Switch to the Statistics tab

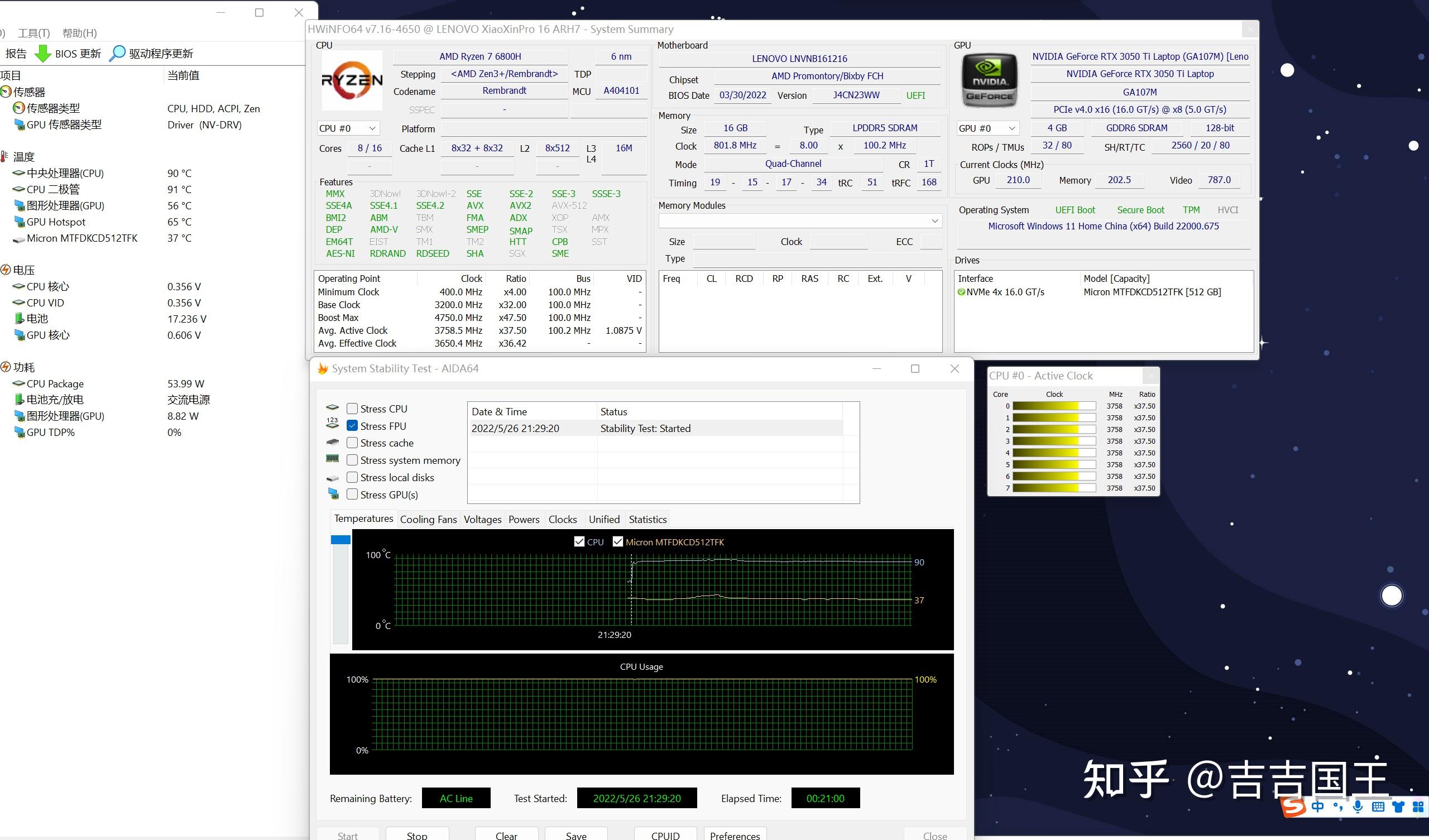tap(648, 519)
